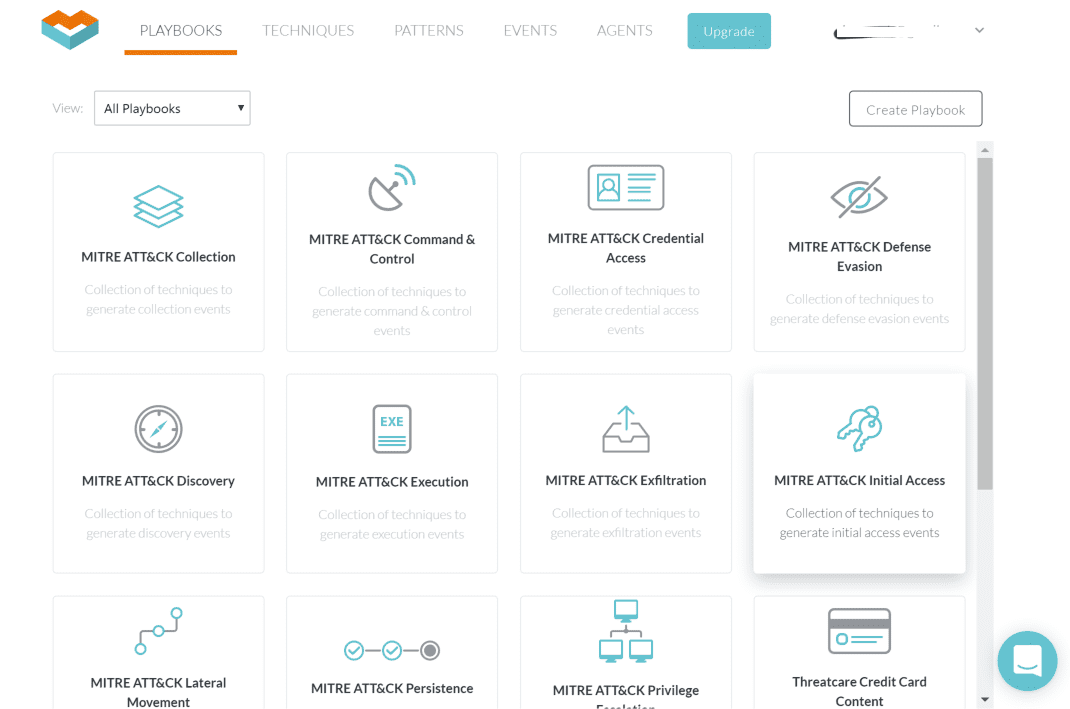Select MITRE ATT&CK Lateral Movement title
Viewport: 1070px width, 709px height.
[158, 692]
